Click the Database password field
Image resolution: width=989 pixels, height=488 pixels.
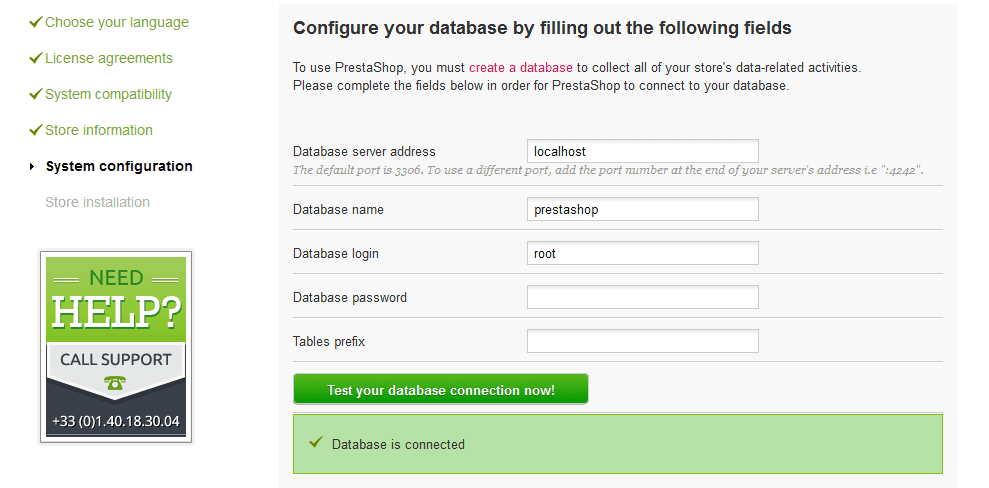642,298
